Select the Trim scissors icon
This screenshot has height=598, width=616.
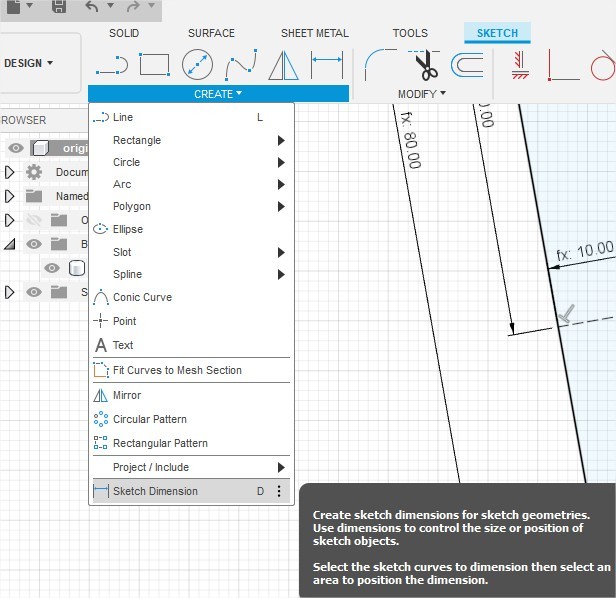[x=424, y=65]
